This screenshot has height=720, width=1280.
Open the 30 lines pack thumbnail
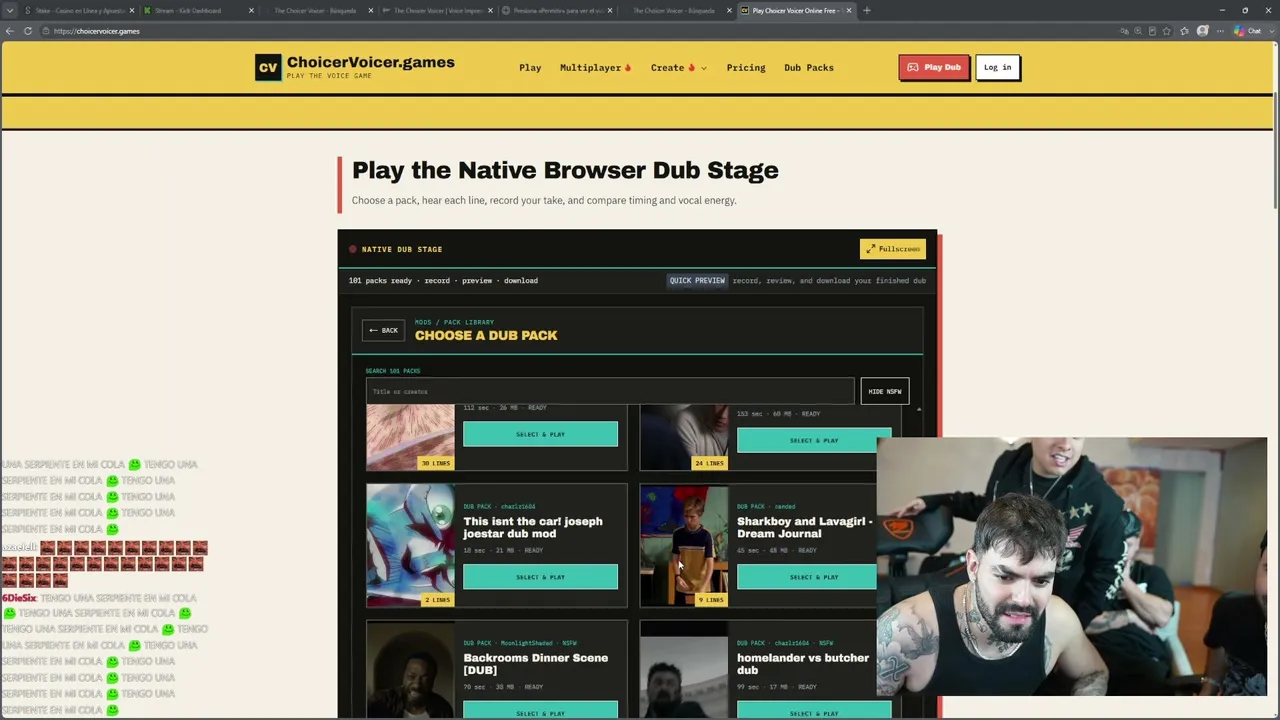tap(410, 438)
